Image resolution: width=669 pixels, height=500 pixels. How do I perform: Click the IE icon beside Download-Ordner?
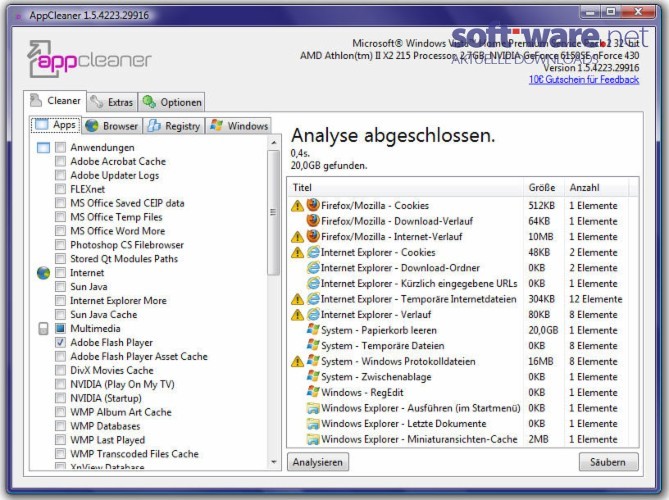(x=313, y=268)
